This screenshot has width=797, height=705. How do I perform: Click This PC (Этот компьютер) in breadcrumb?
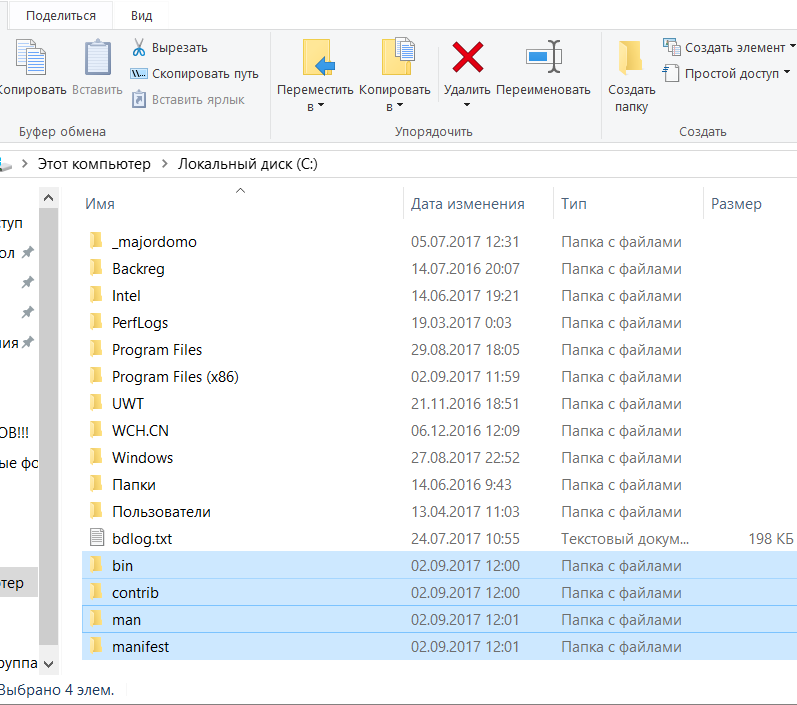pyautogui.click(x=94, y=164)
